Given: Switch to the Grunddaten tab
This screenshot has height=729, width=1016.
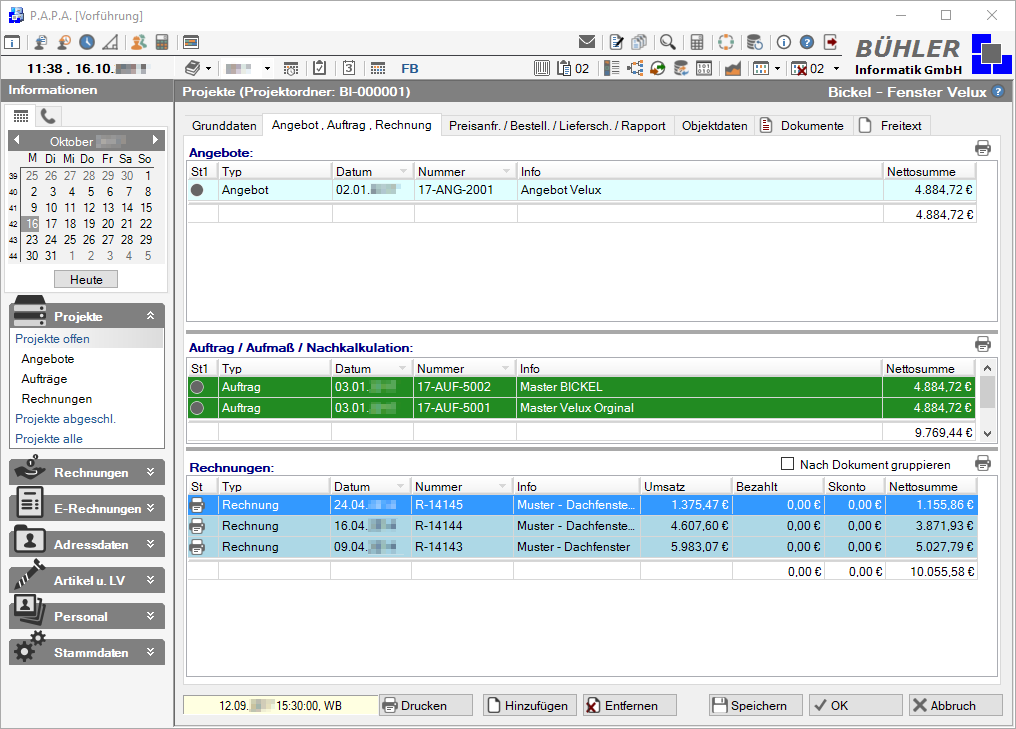Looking at the screenshot, I should [x=224, y=126].
